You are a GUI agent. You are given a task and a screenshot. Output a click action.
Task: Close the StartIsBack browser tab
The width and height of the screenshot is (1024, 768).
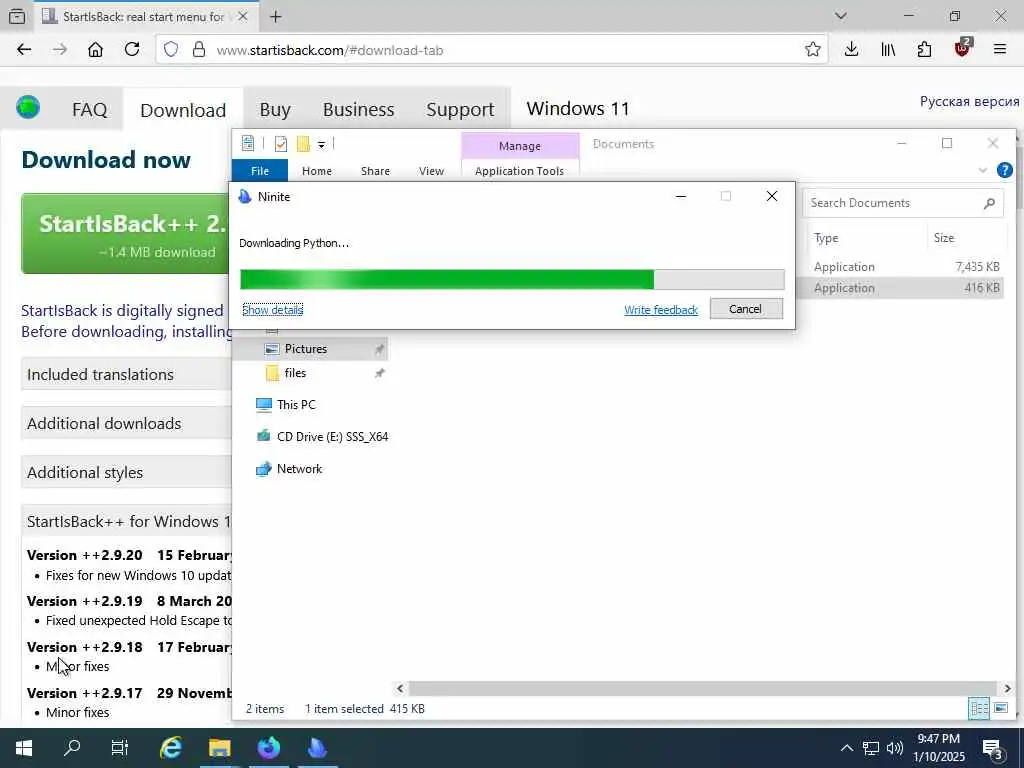[243, 16]
